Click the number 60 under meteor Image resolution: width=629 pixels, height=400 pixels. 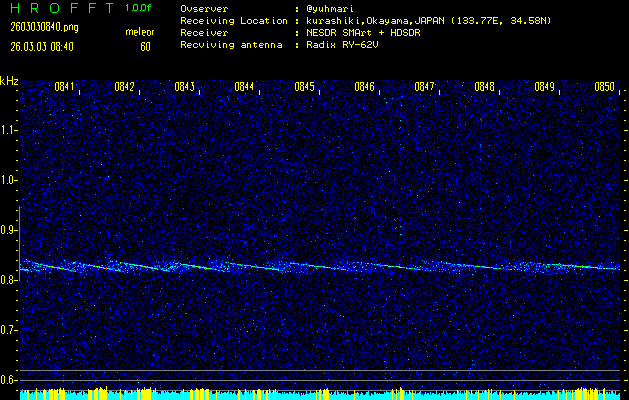[145, 46]
